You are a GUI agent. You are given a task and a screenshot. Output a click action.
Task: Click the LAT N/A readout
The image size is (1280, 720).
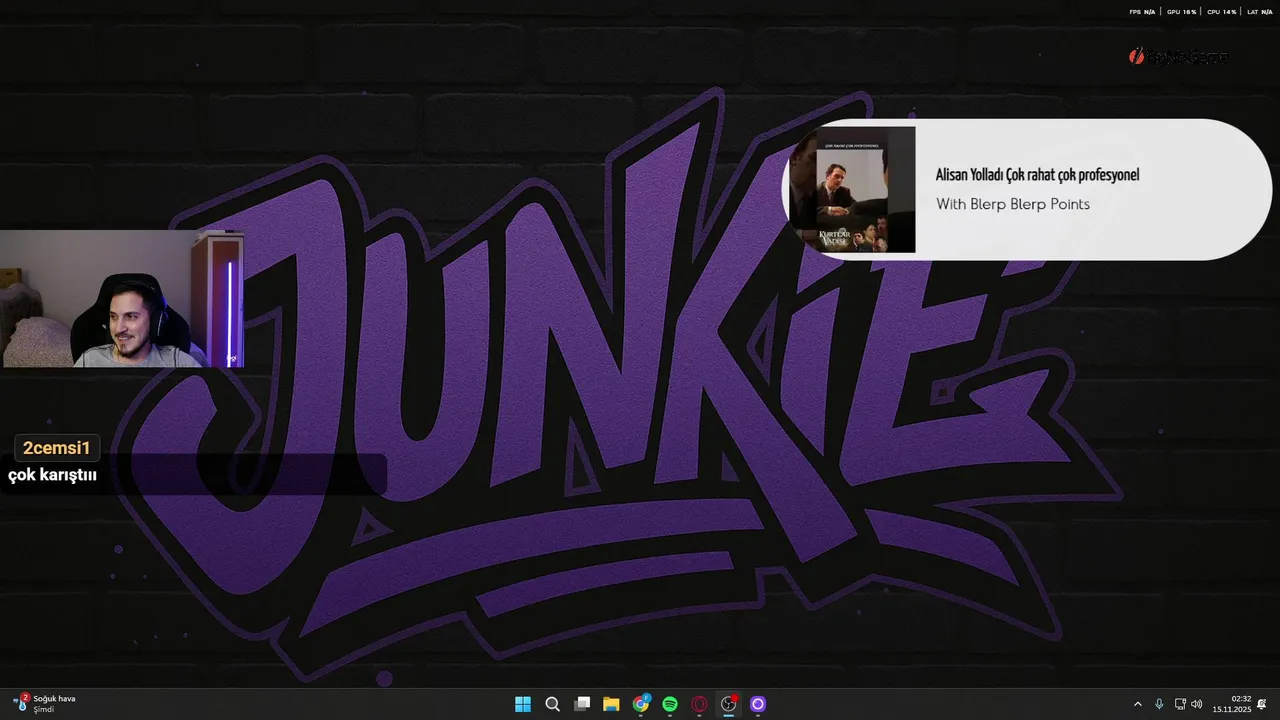click(x=1260, y=12)
